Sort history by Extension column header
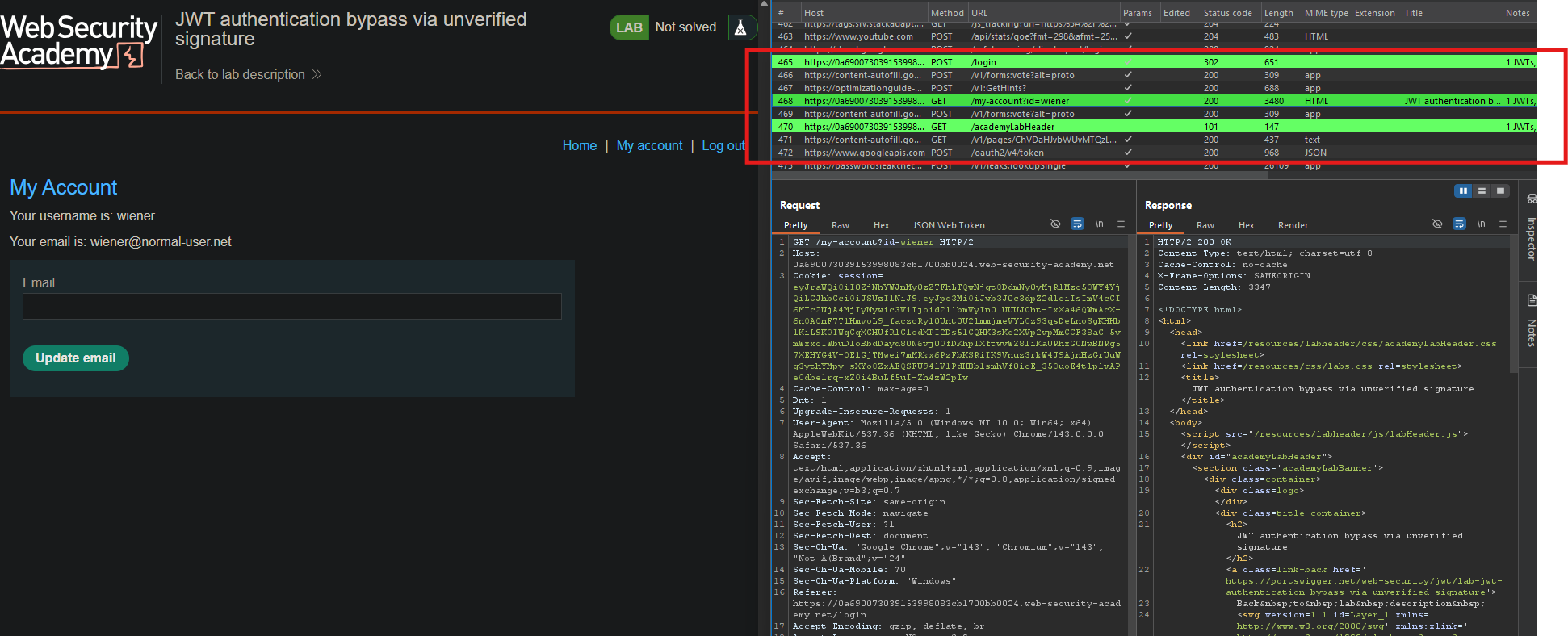The height and width of the screenshot is (636, 1568). [x=1375, y=13]
